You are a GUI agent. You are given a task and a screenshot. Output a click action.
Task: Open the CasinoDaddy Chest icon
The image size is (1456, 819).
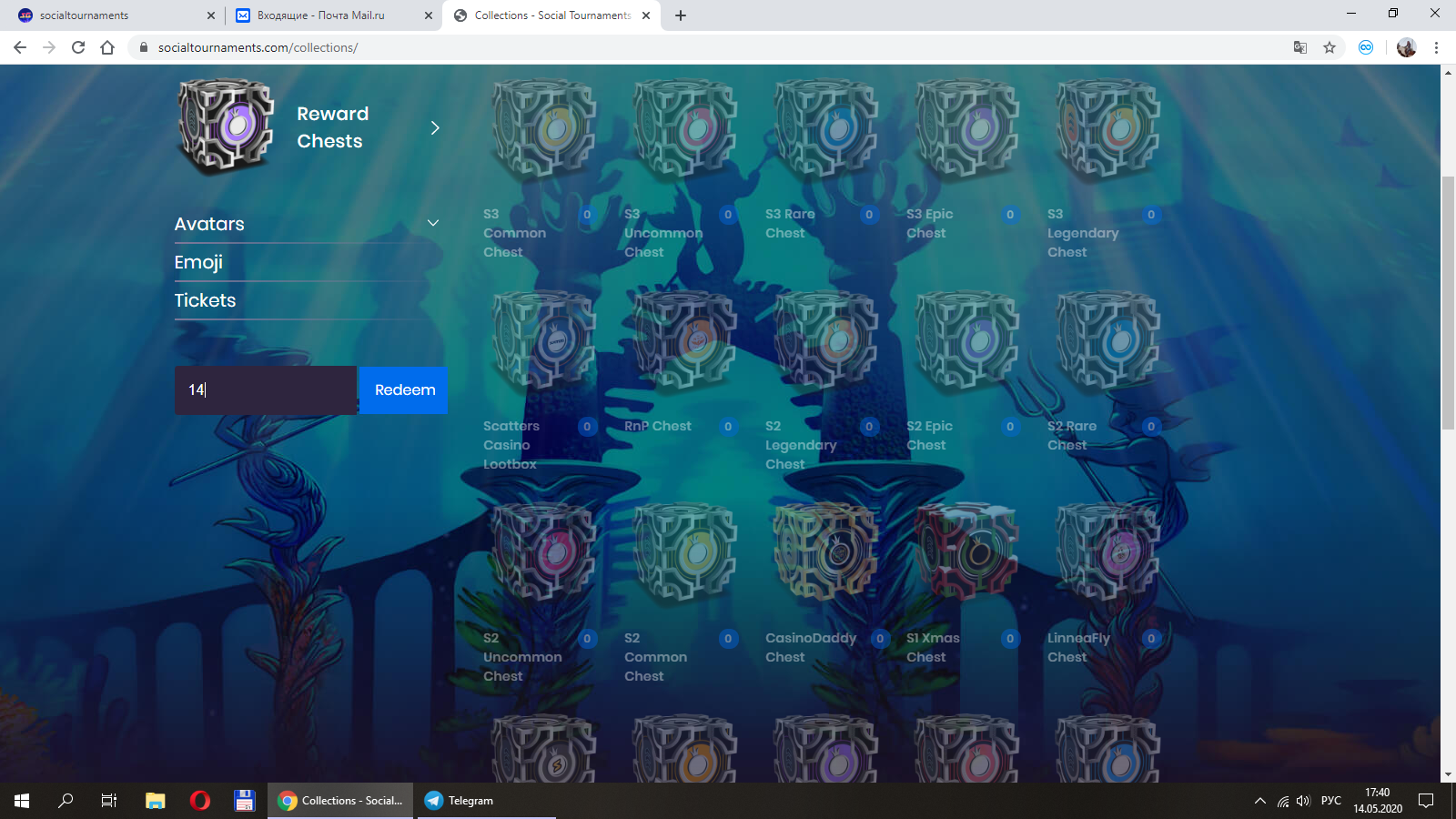825,552
